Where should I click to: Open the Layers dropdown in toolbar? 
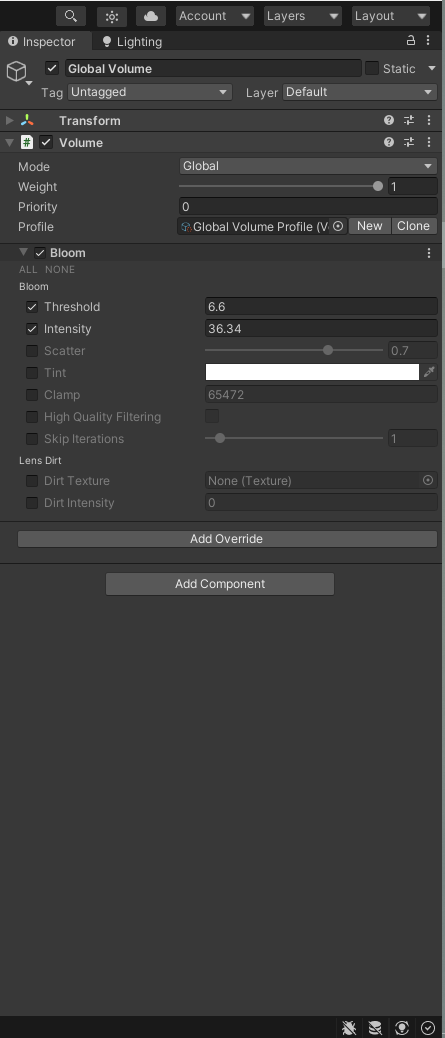(x=303, y=16)
